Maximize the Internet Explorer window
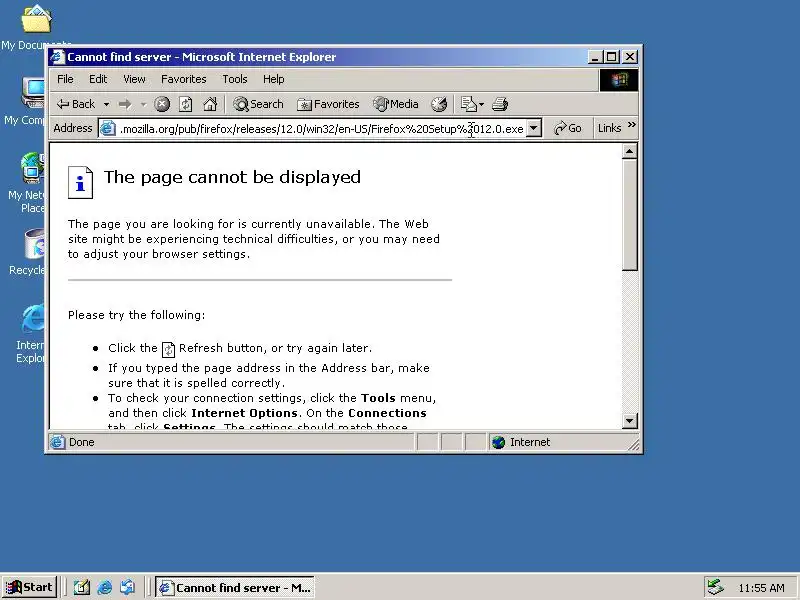Viewport: 800px width, 600px height. [611, 57]
